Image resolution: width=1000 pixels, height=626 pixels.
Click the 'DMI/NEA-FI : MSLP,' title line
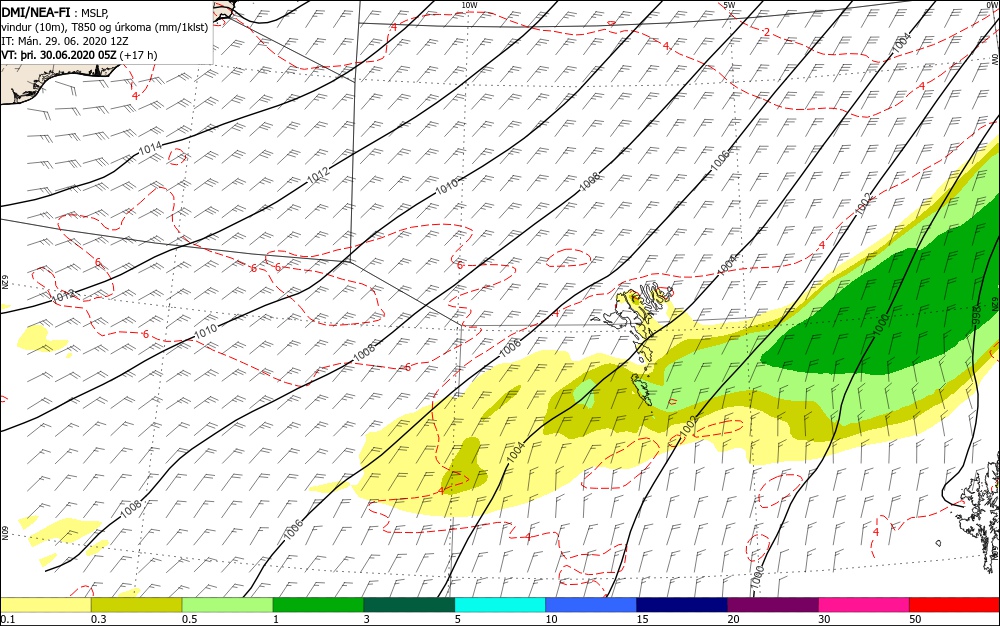pyautogui.click(x=55, y=13)
